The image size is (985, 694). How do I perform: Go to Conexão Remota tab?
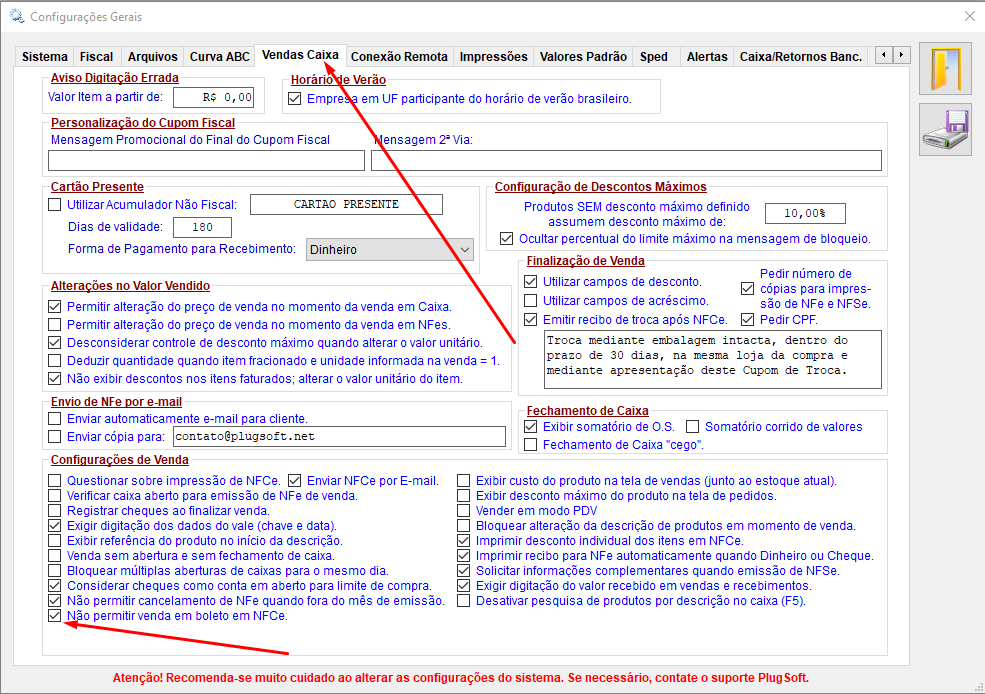click(x=399, y=57)
